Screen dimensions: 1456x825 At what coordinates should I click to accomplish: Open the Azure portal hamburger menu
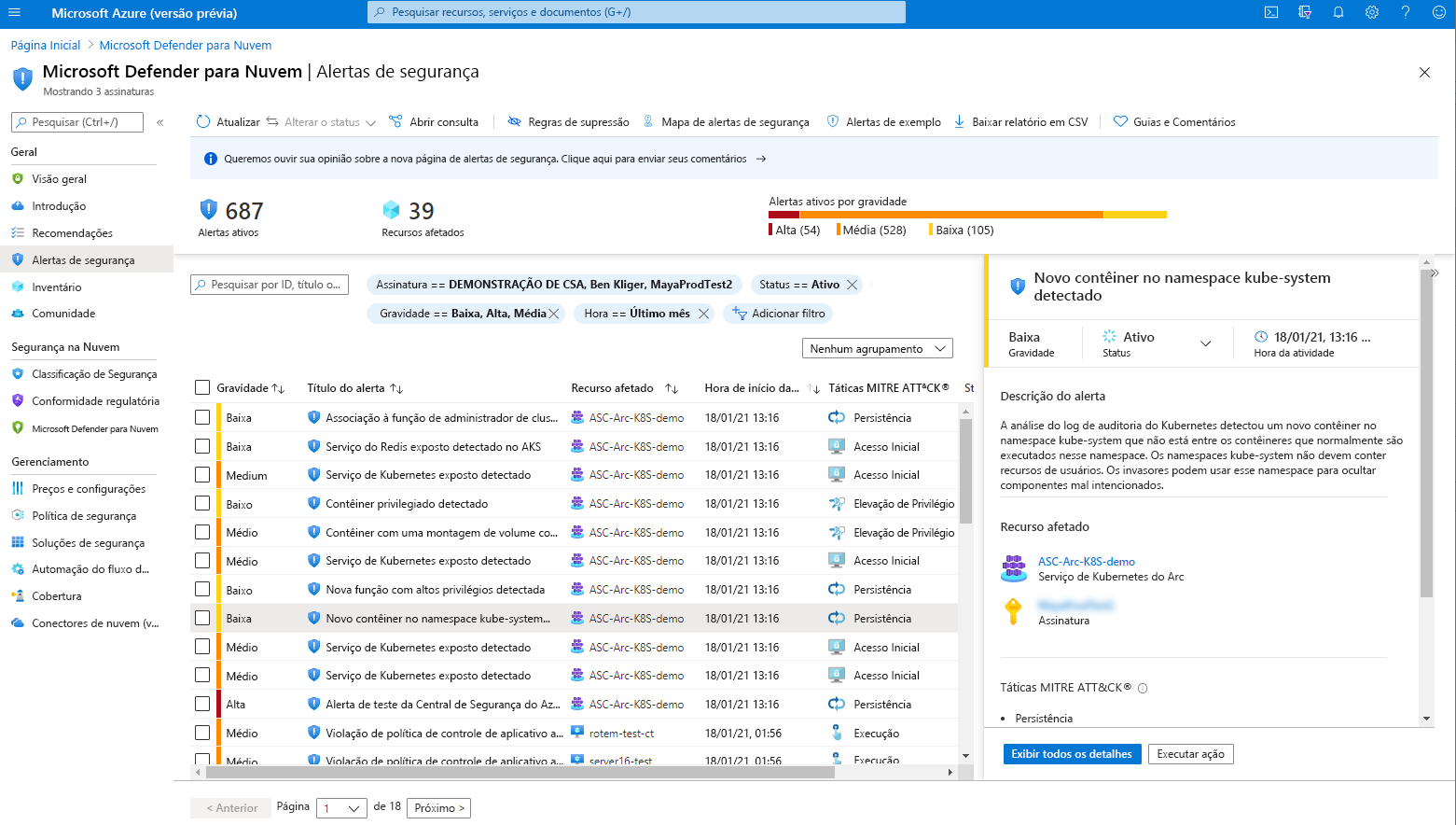tap(14, 12)
